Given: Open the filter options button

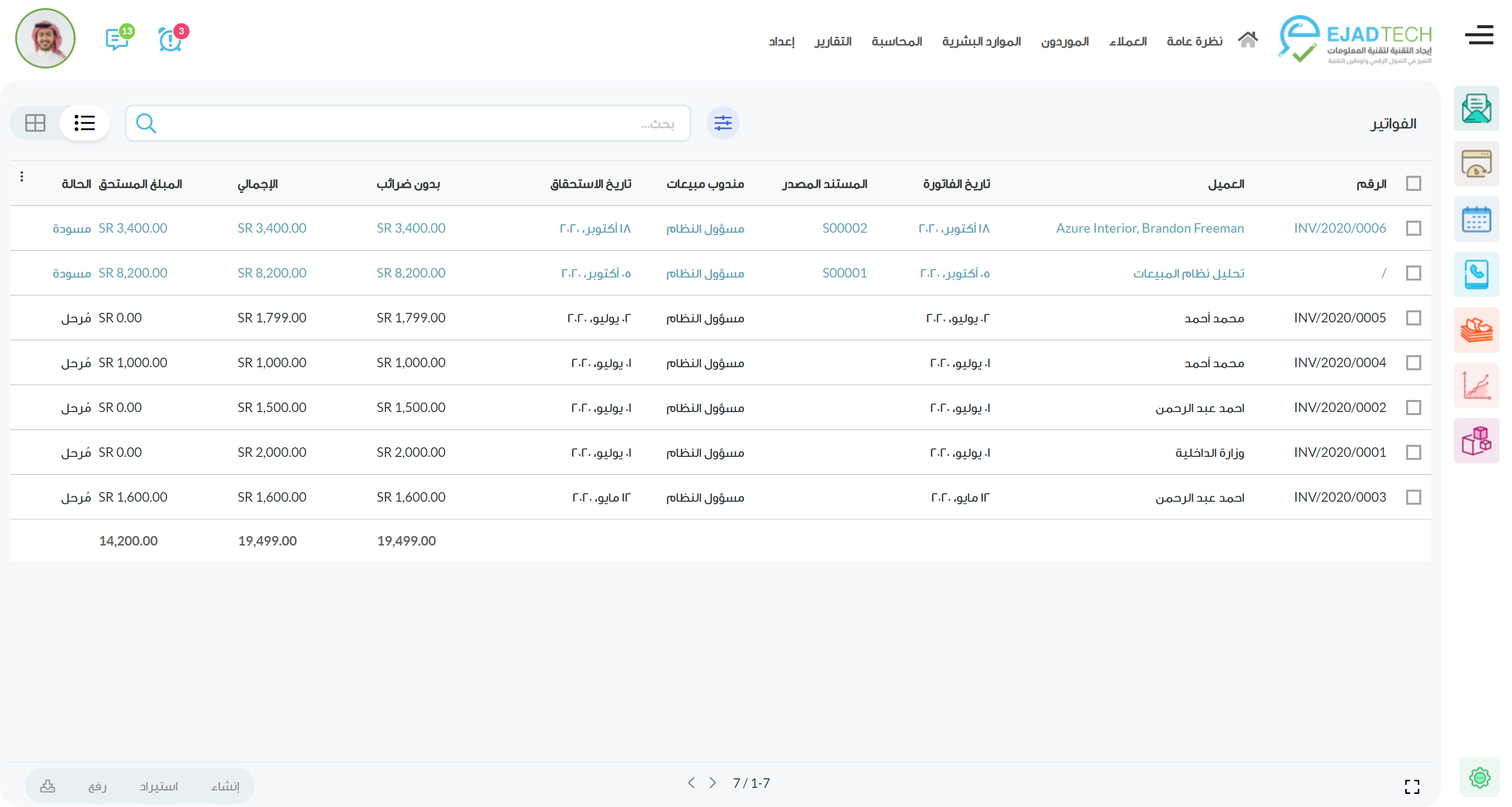Looking at the screenshot, I should (723, 123).
